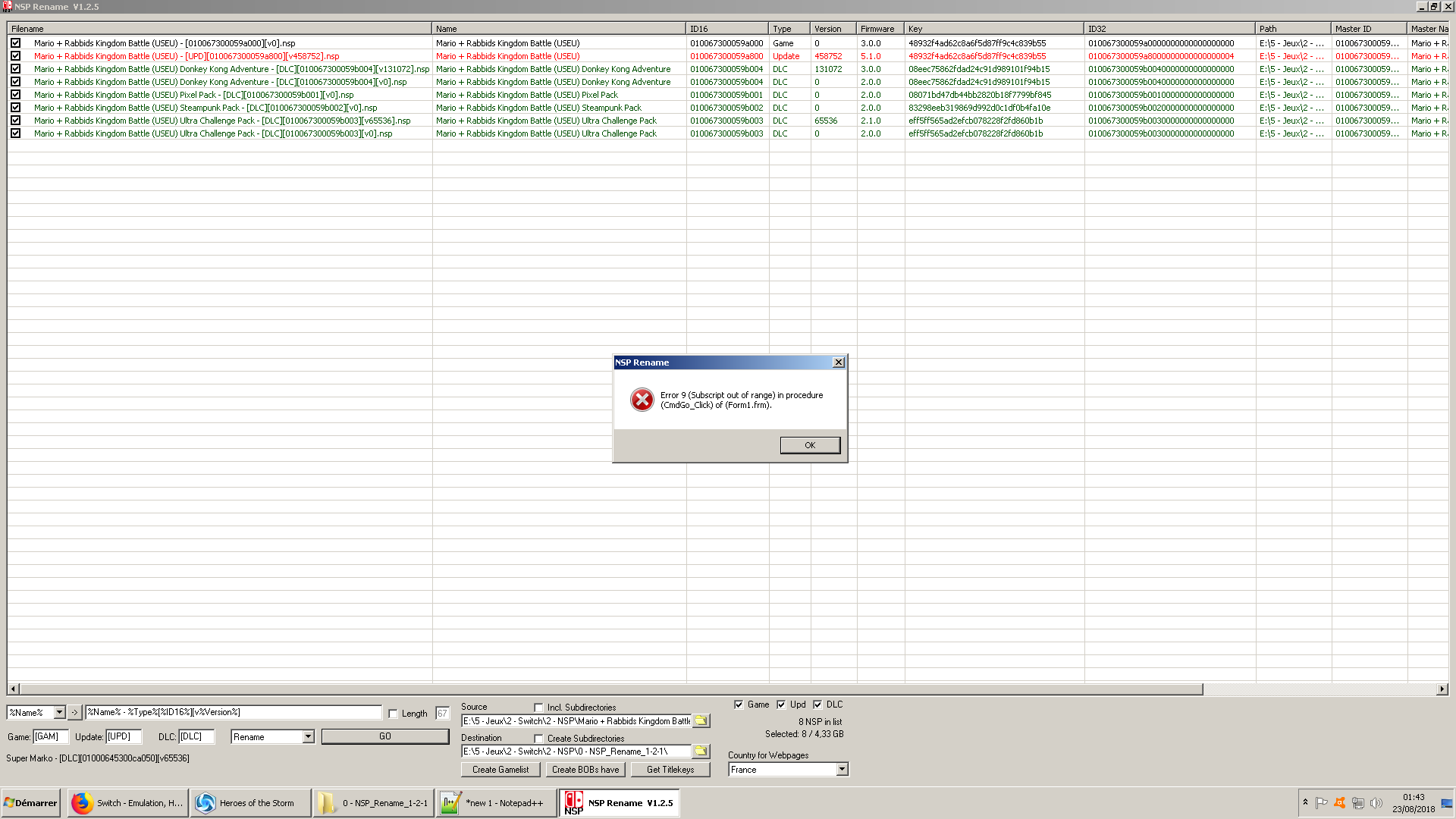Screen dimensions: 1456x819
Task: Enable the Length checkbox
Action: [x=393, y=714]
